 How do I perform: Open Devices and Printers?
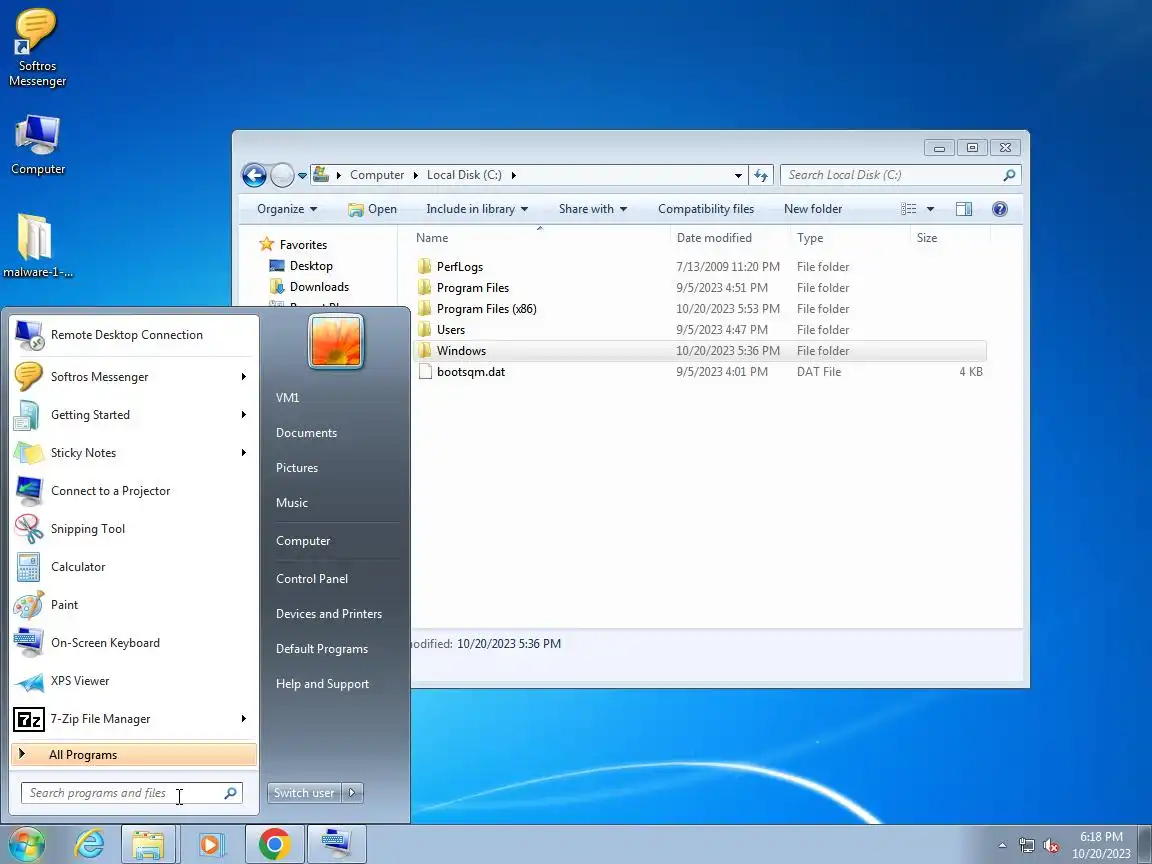pyautogui.click(x=328, y=614)
